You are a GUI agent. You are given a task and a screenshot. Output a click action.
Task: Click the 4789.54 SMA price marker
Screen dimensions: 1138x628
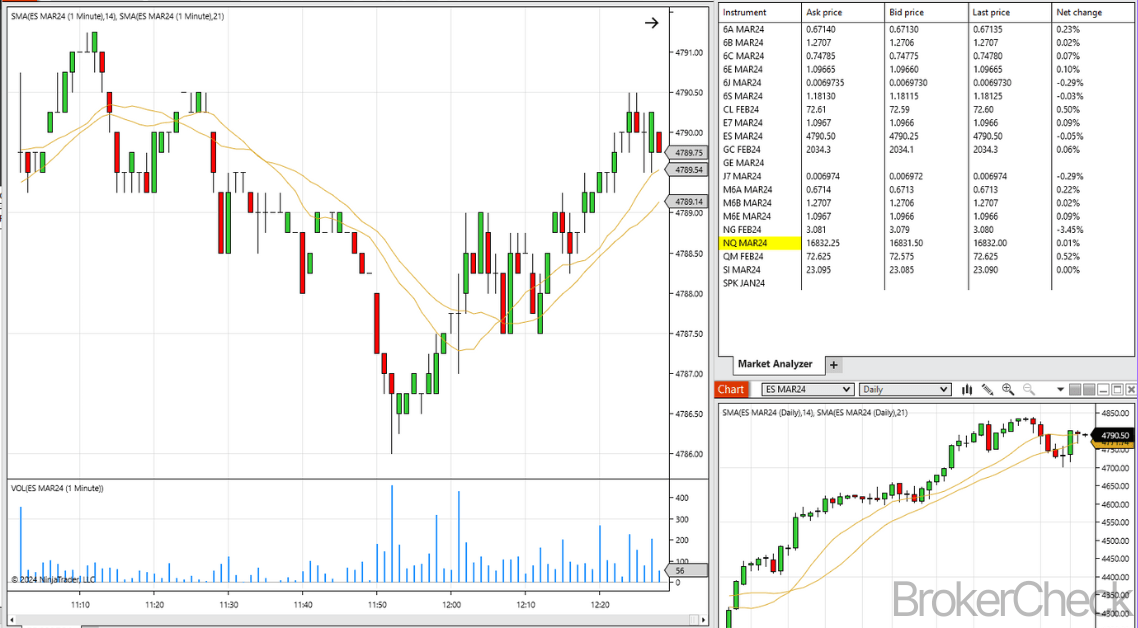click(687, 170)
